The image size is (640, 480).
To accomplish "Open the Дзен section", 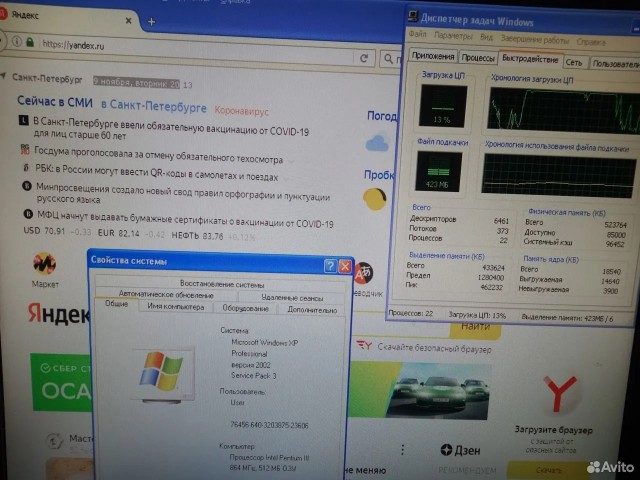I will tap(460, 451).
